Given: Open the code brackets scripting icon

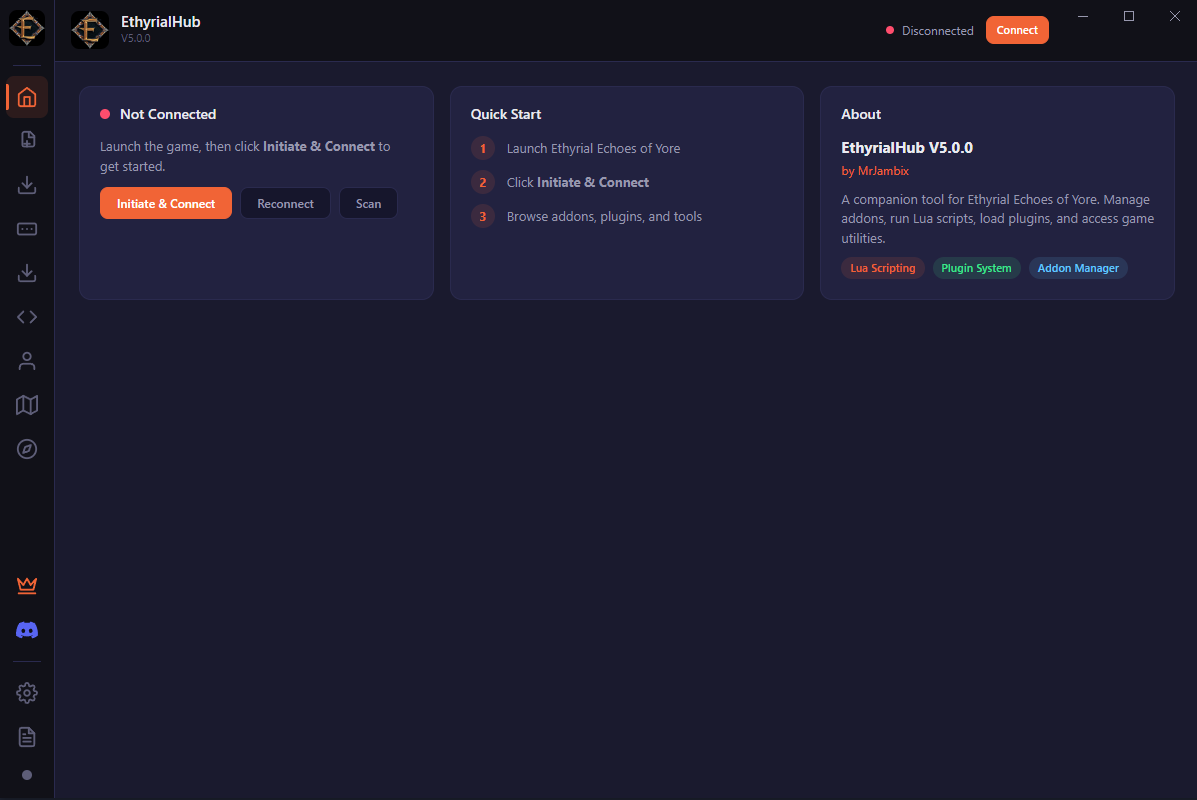Looking at the screenshot, I should tap(27, 317).
